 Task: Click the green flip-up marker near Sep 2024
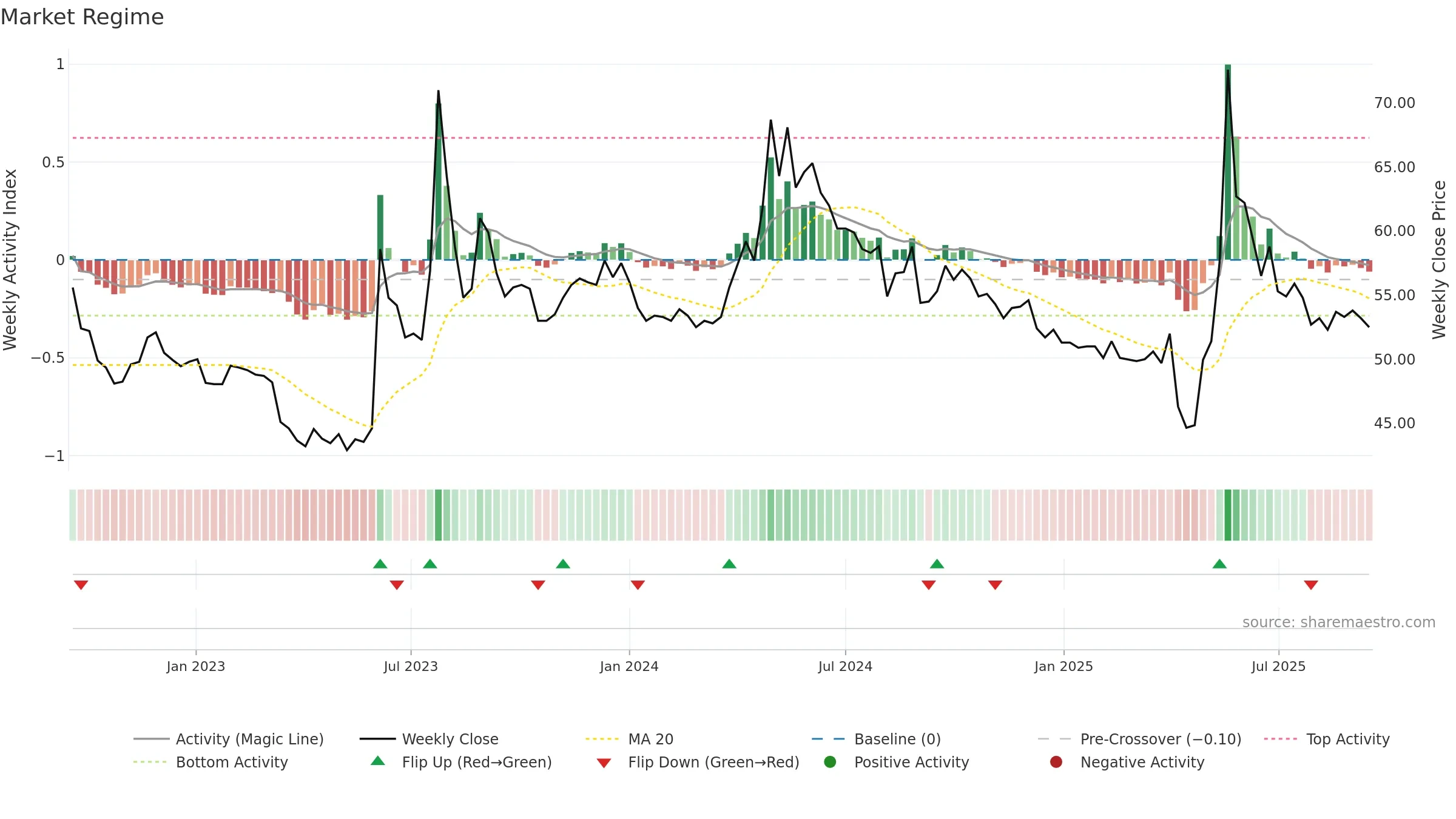coord(937,564)
